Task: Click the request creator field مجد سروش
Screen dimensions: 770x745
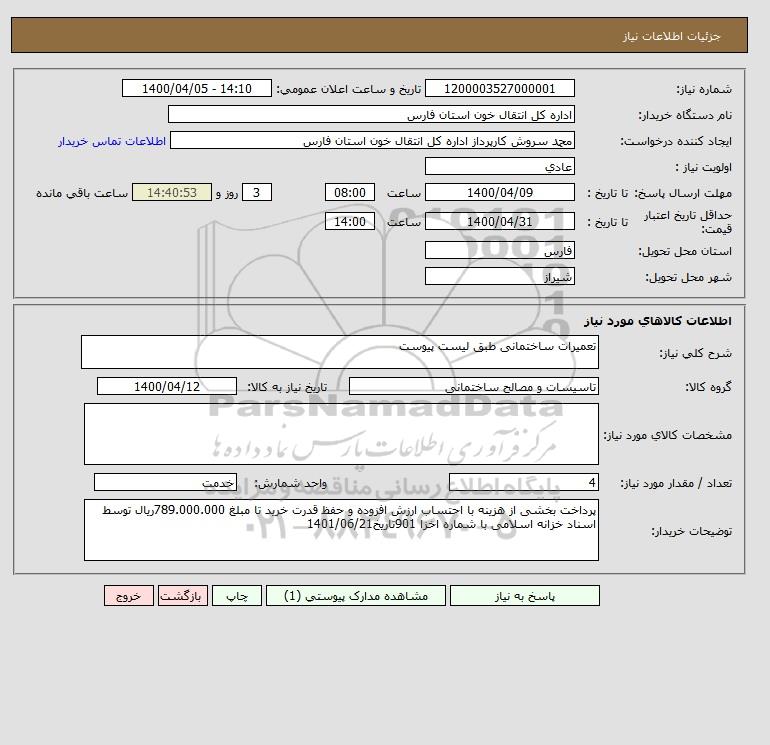Action: pos(372,140)
